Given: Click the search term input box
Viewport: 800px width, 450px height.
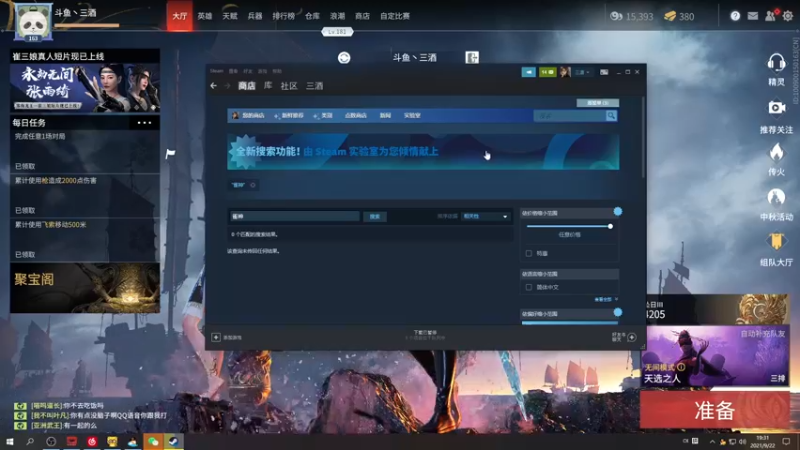Looking at the screenshot, I should [295, 216].
